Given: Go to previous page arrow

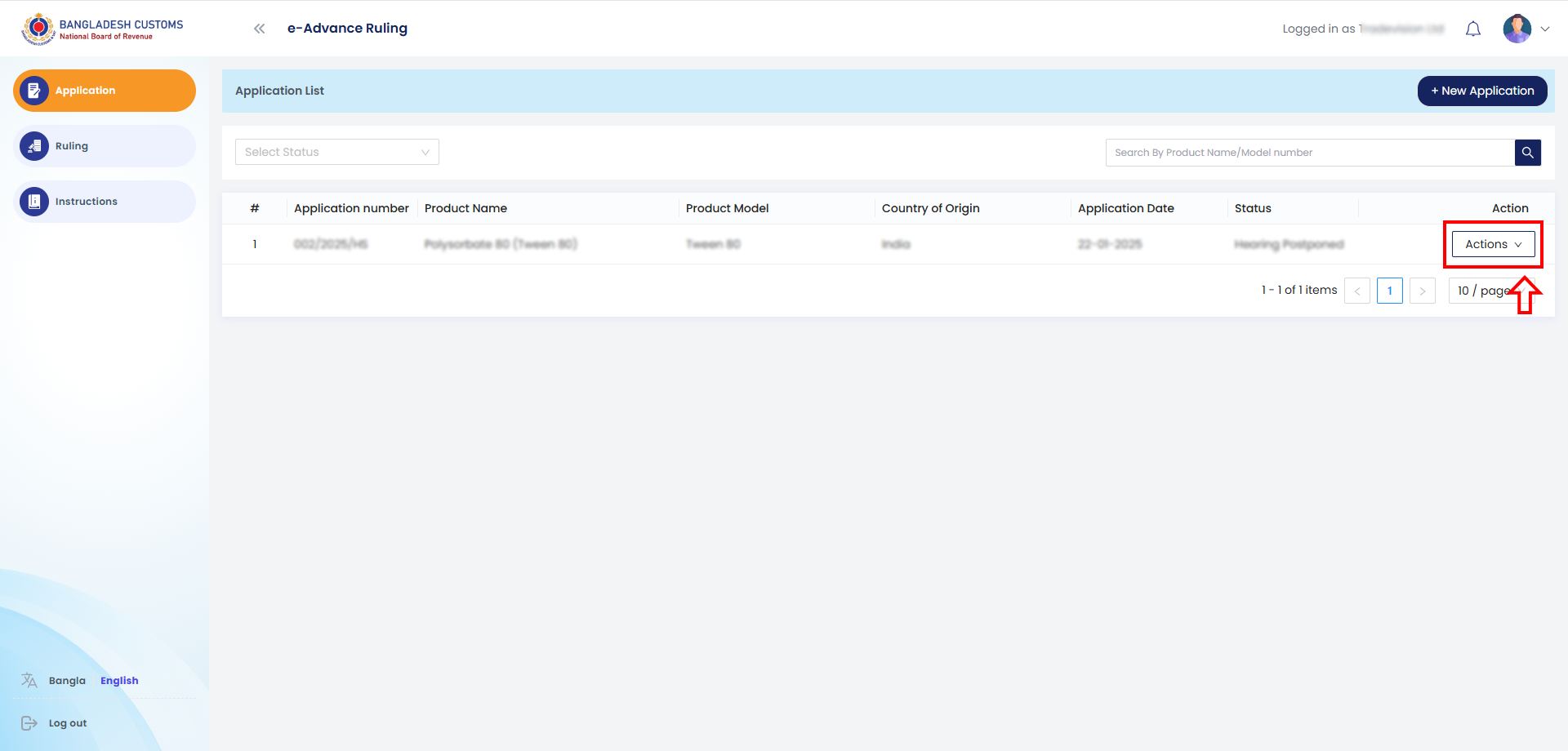Looking at the screenshot, I should click(x=1357, y=291).
